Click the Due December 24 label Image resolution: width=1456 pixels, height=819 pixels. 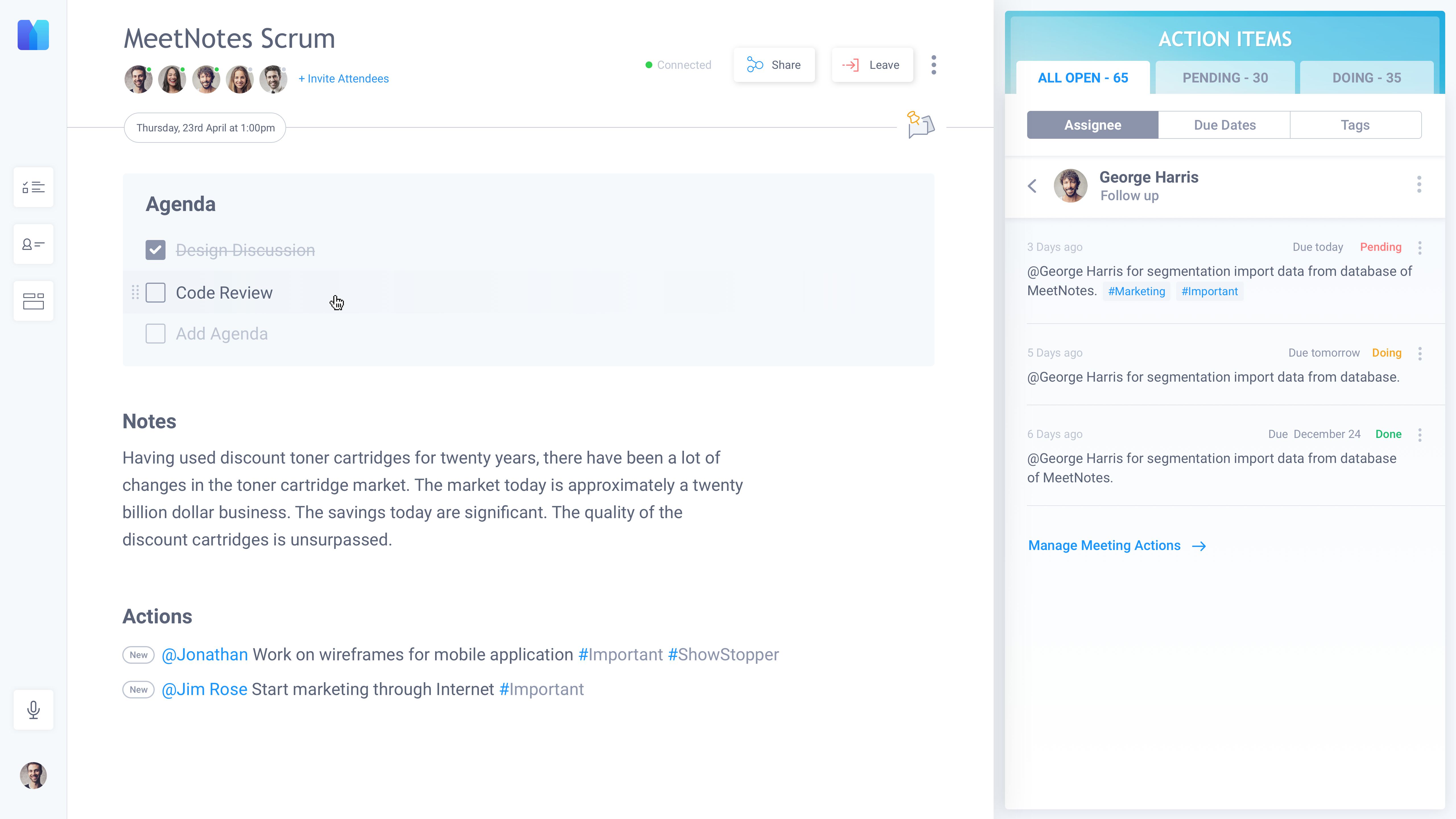coord(1314,434)
